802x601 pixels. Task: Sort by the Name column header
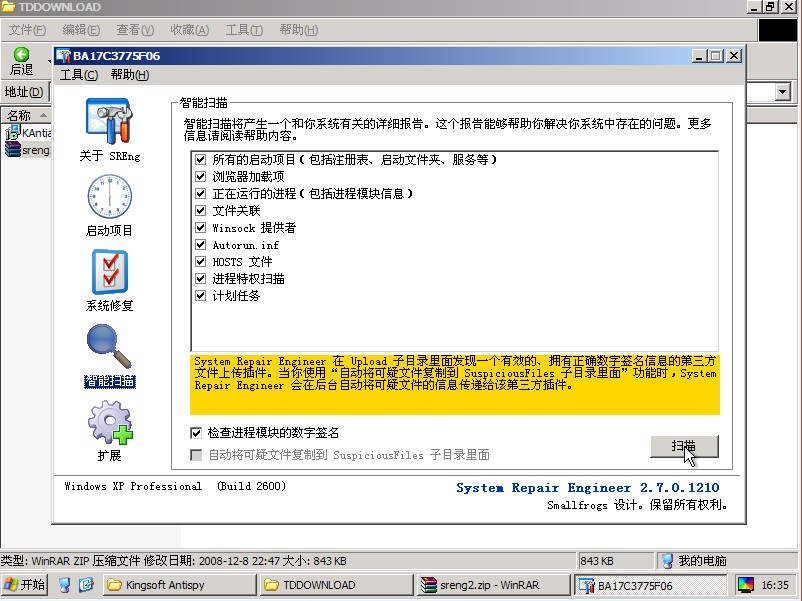click(26, 115)
